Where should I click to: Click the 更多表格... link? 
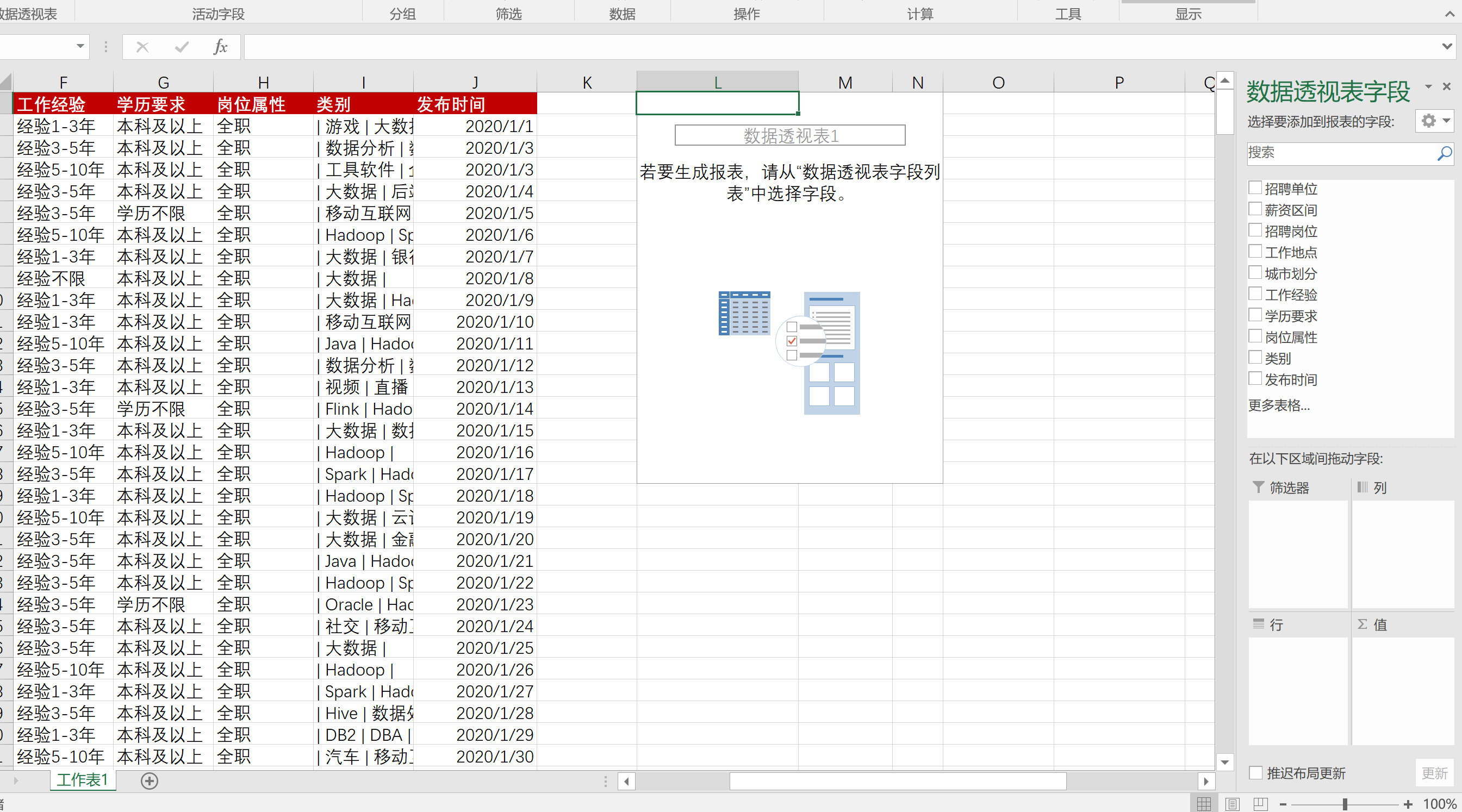point(1279,405)
